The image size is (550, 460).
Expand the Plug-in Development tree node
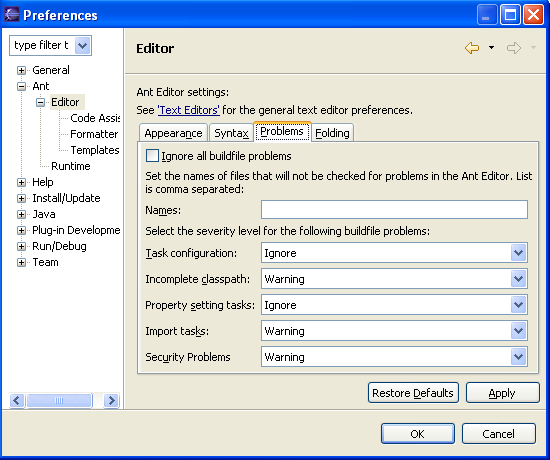[x=21, y=231]
